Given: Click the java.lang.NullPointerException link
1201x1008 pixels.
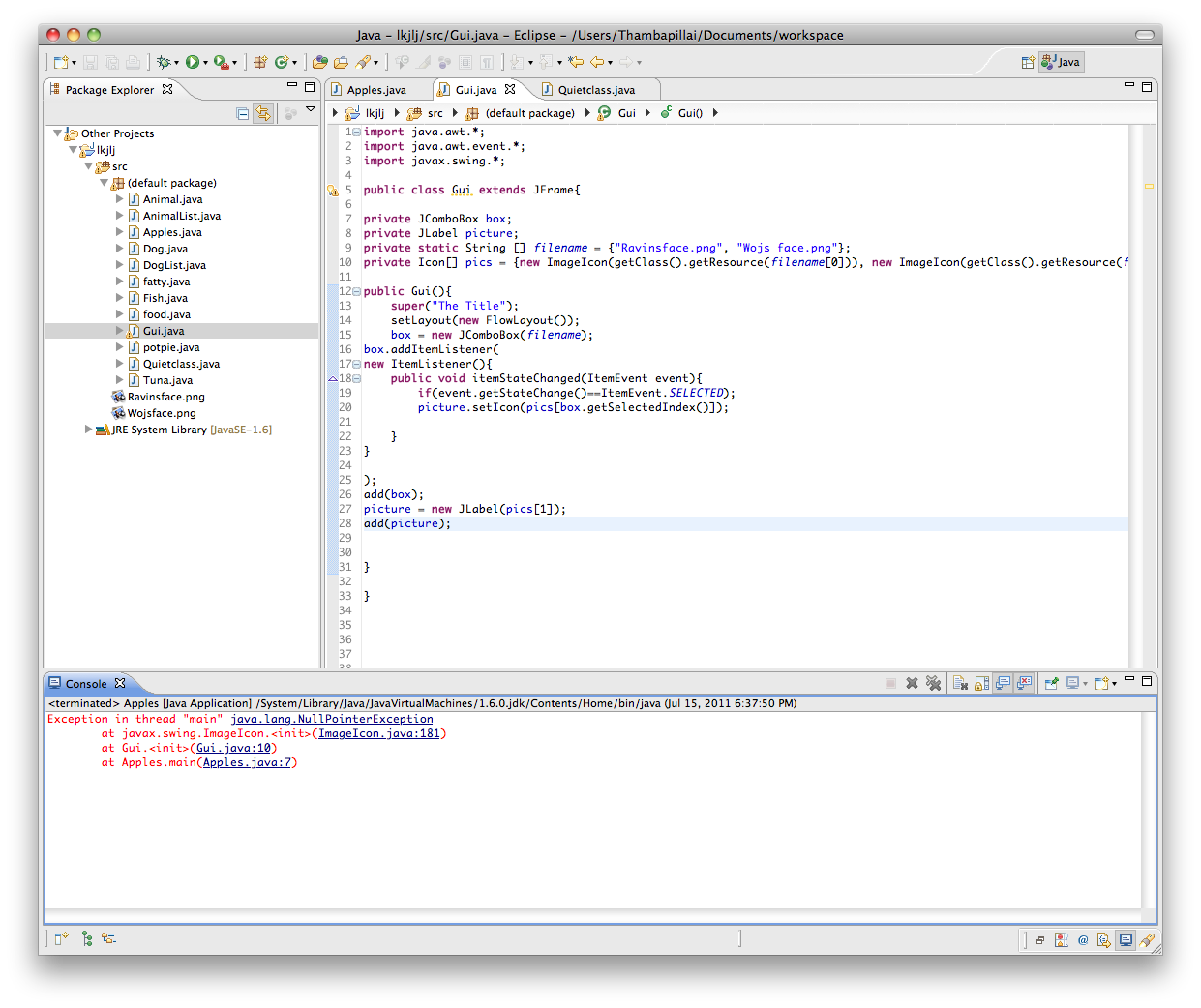Looking at the screenshot, I should click(331, 719).
